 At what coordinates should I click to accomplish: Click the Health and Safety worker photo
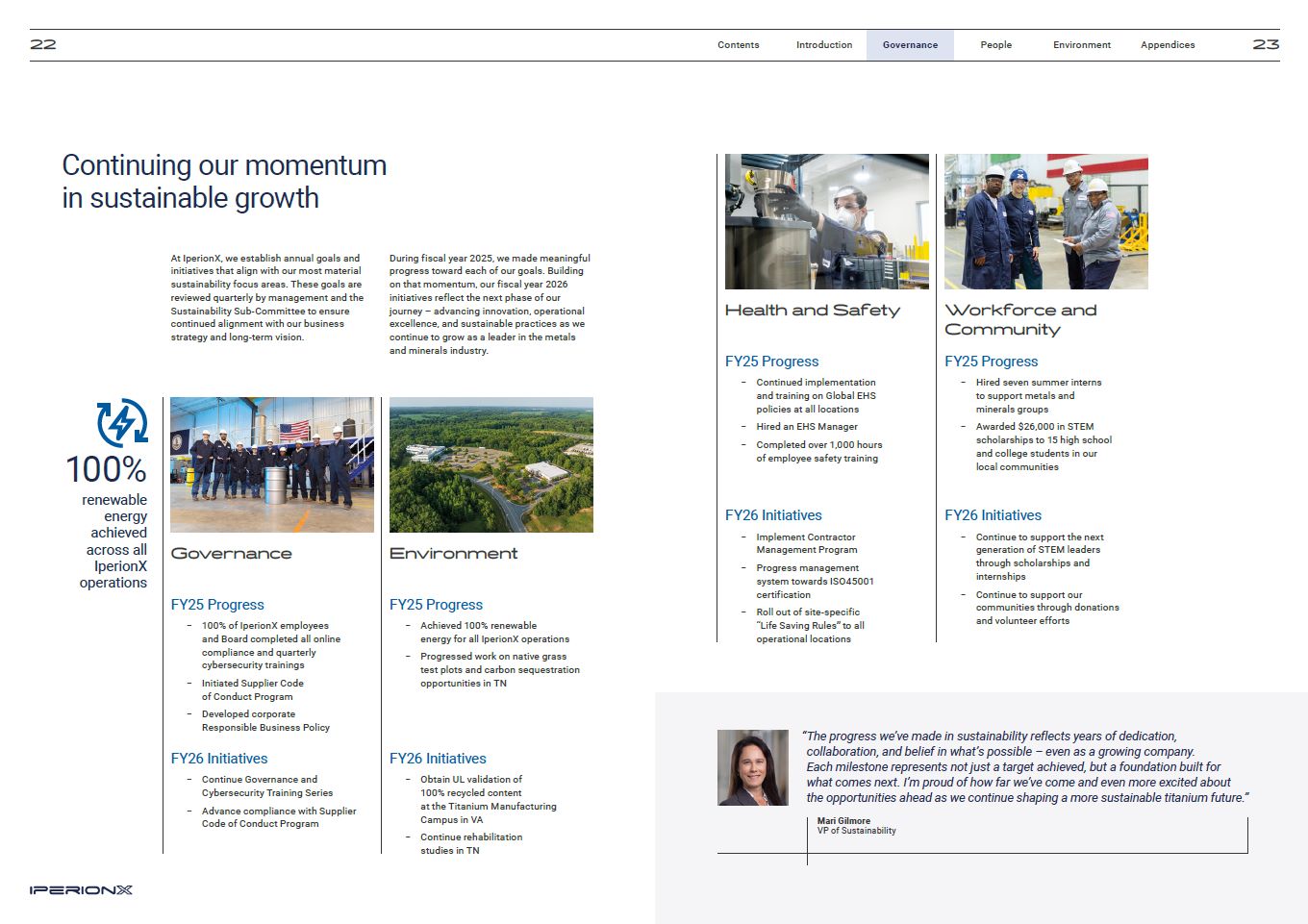(x=827, y=221)
